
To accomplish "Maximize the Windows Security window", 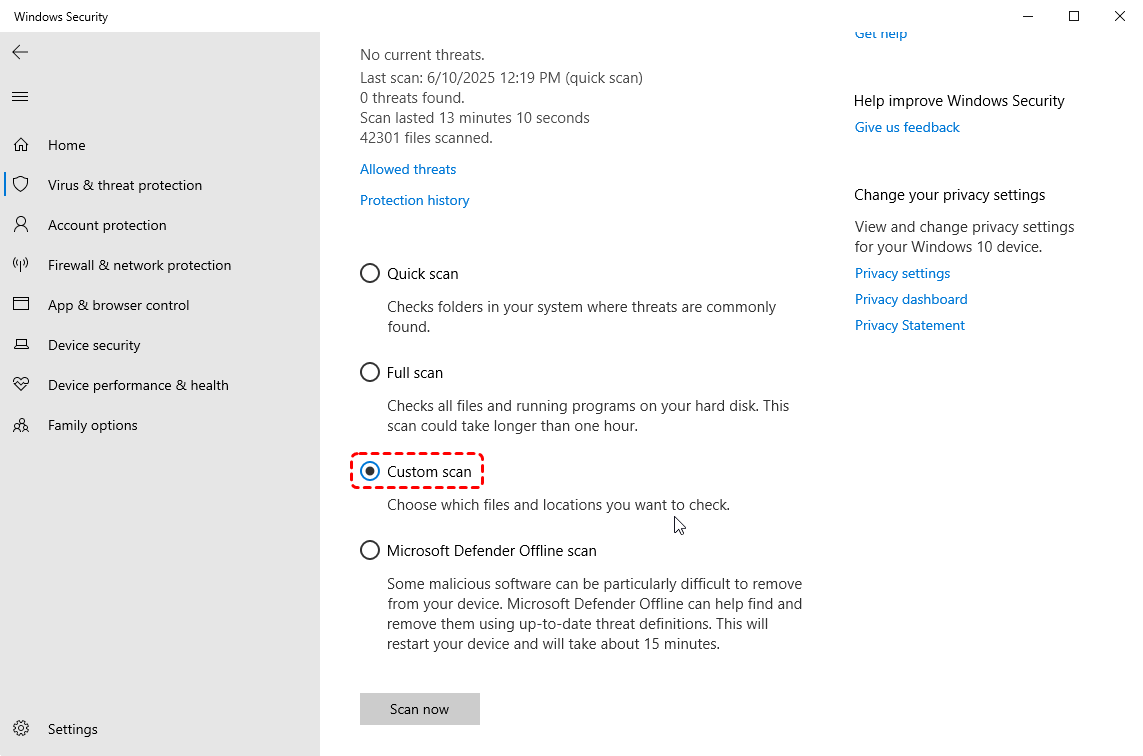I will point(1074,16).
